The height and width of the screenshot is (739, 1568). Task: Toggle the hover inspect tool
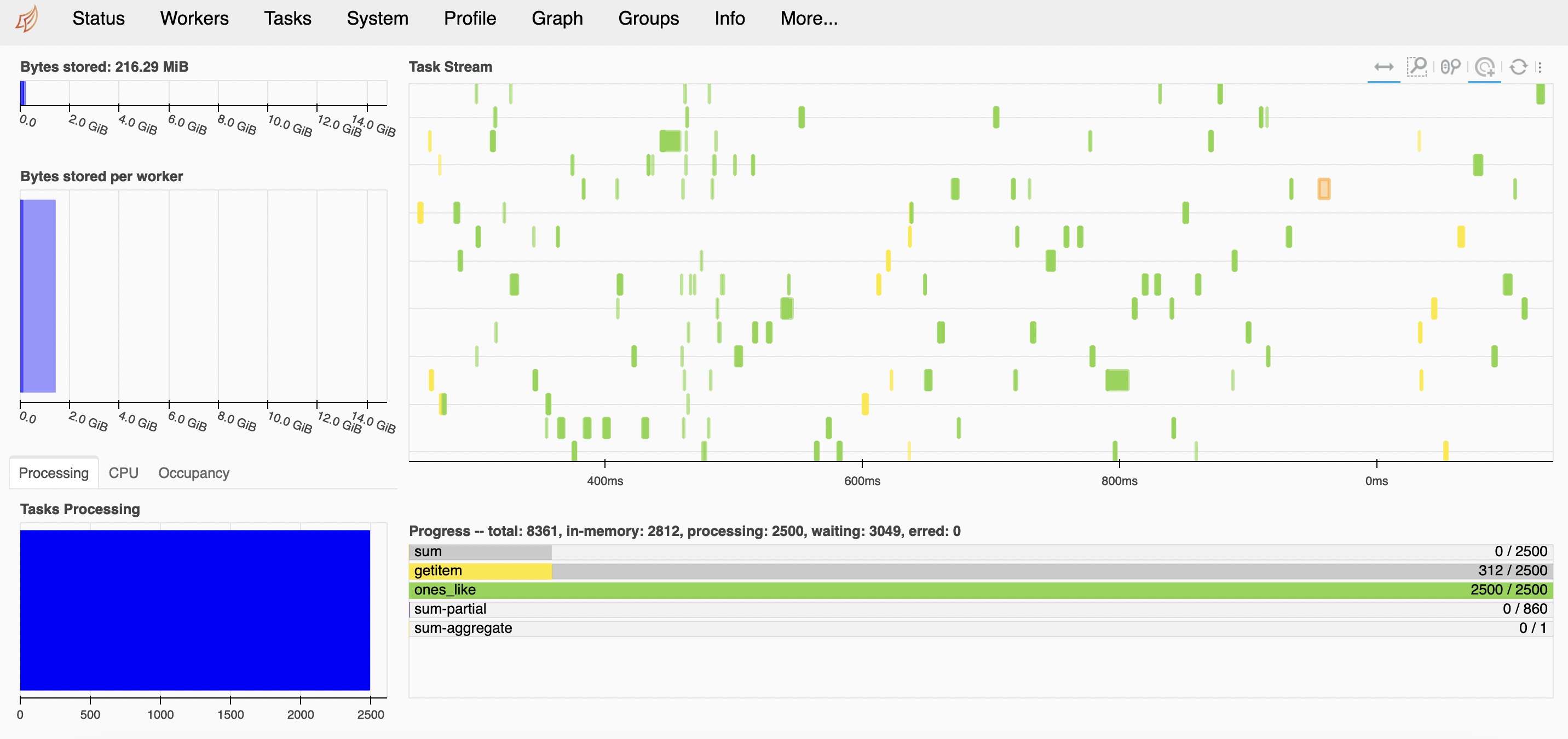click(1485, 67)
